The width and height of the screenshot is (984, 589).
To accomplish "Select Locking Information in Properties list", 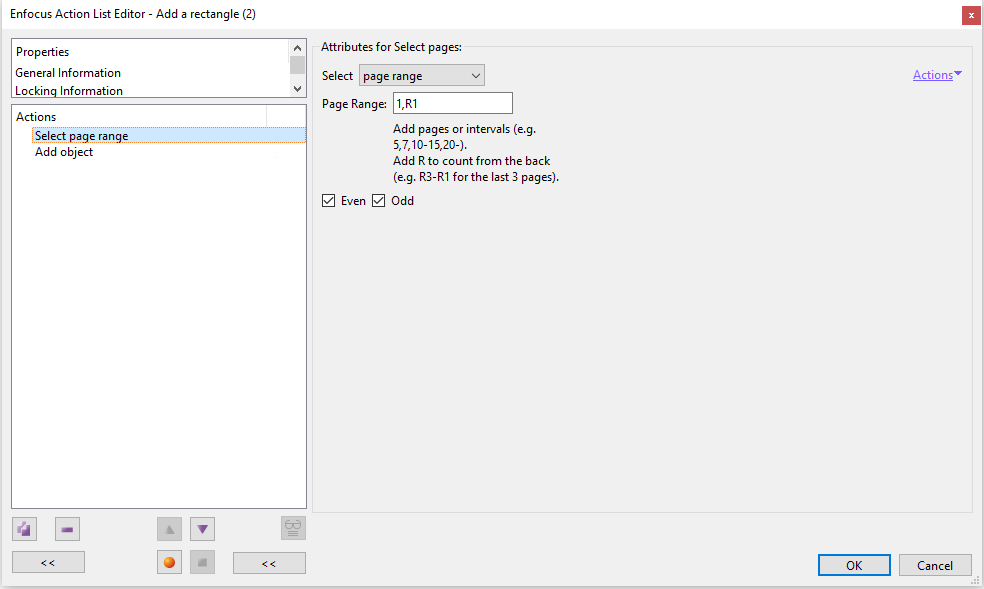I will click(x=69, y=91).
